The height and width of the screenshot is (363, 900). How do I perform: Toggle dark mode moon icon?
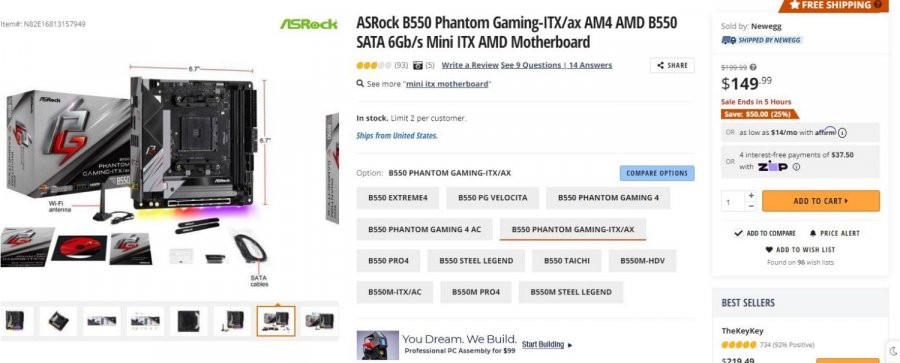[x=893, y=351]
